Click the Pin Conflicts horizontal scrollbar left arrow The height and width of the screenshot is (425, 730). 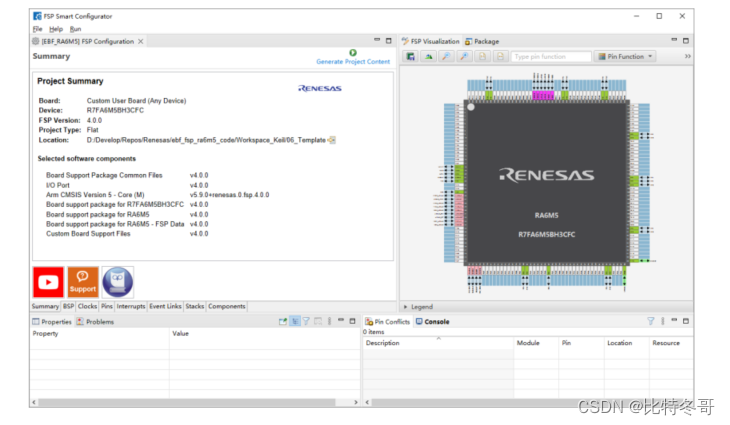[367, 402]
